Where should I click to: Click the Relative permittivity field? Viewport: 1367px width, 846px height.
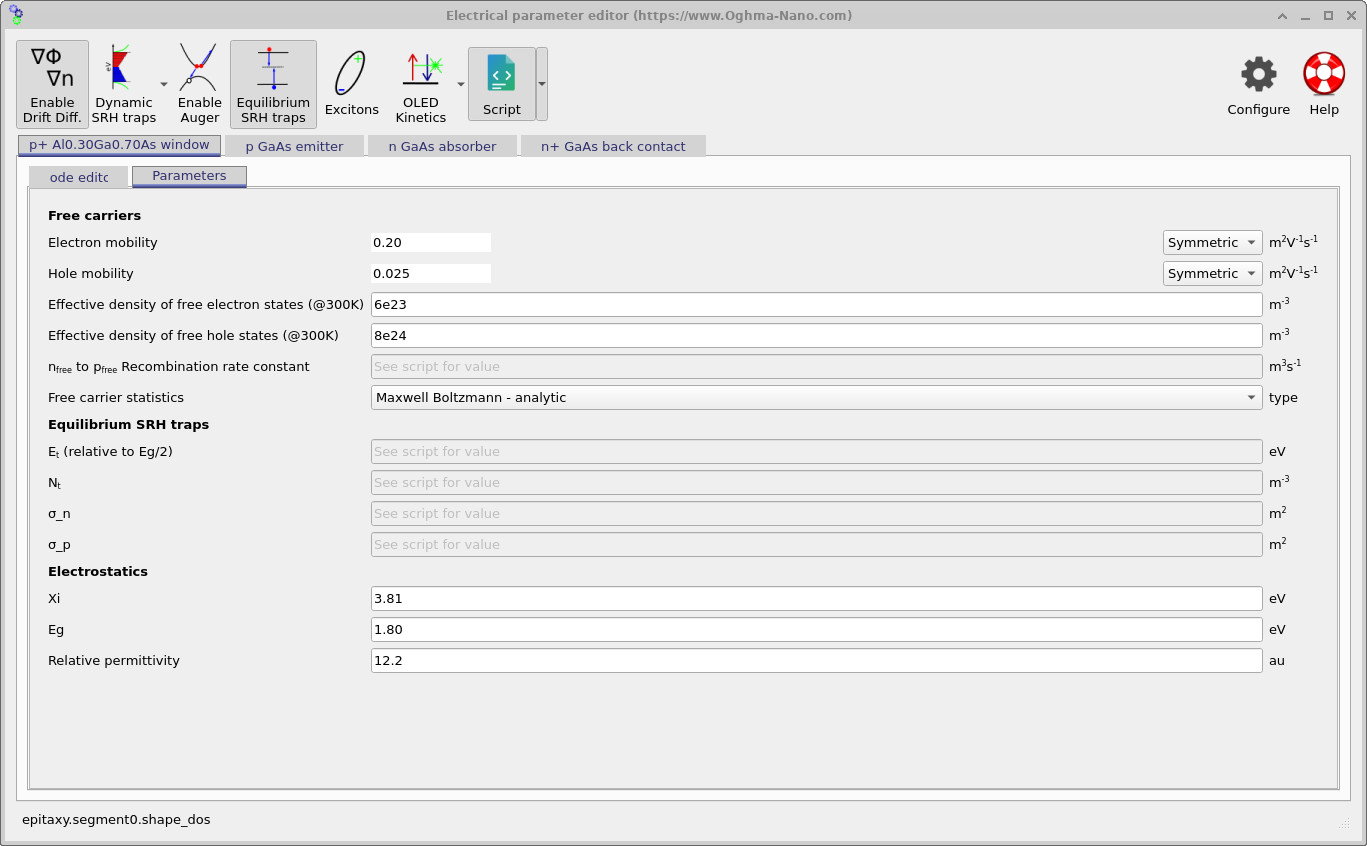816,660
